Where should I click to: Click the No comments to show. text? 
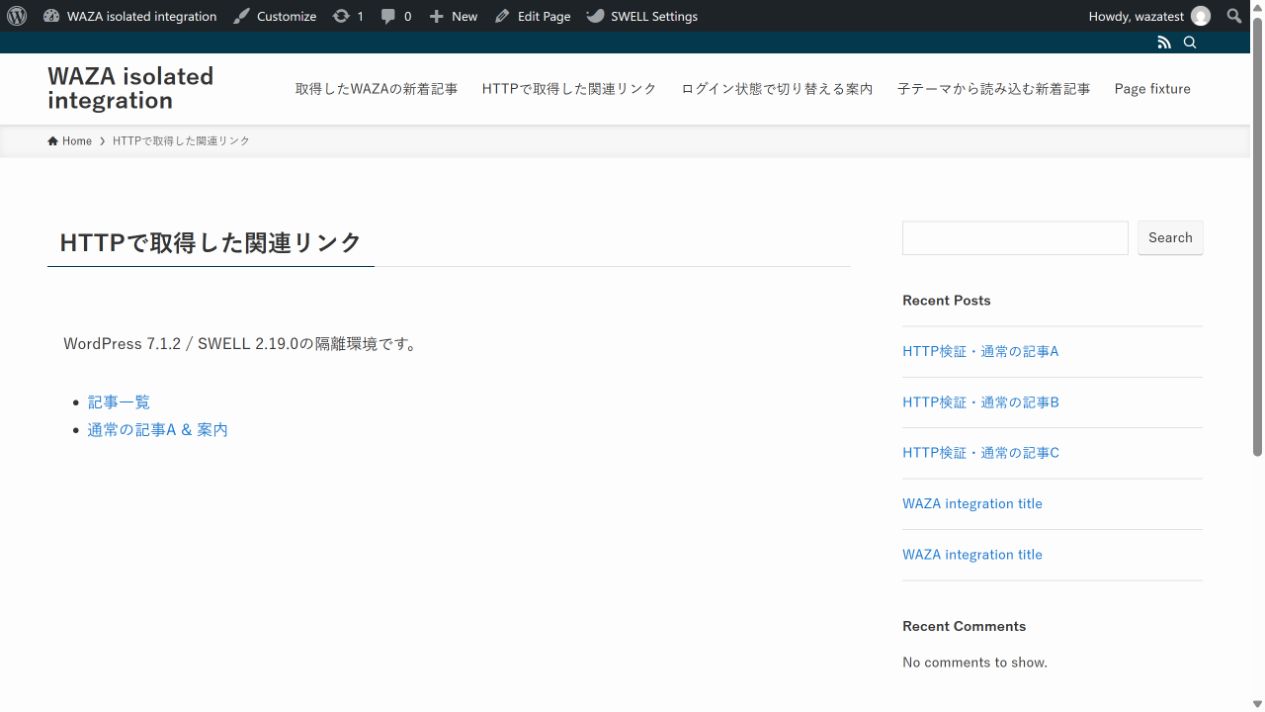975,662
